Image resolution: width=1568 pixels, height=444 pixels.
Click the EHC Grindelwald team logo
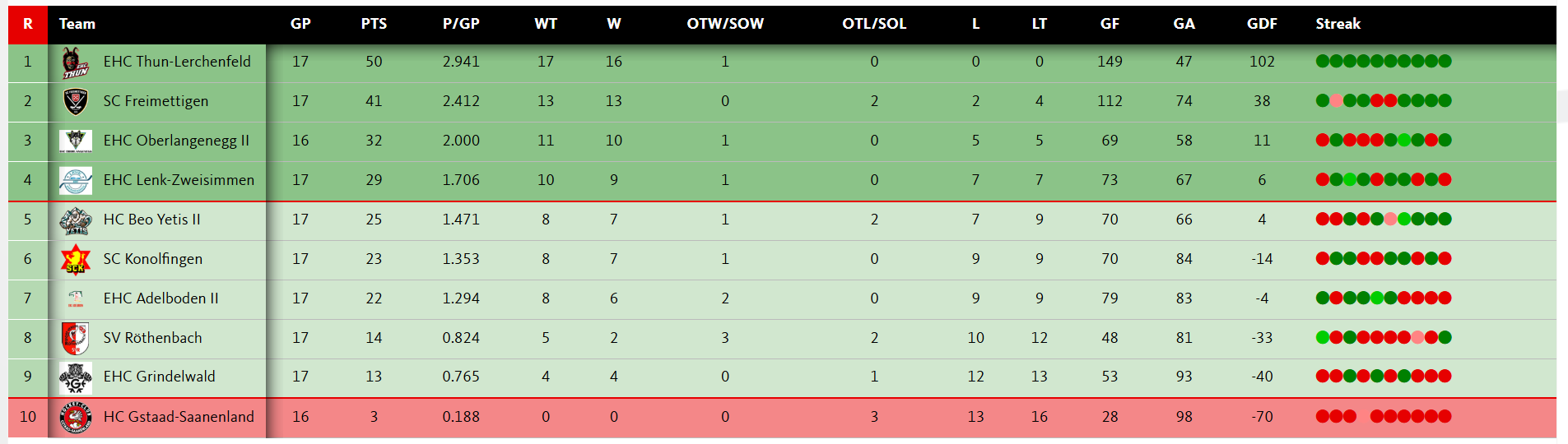75,377
